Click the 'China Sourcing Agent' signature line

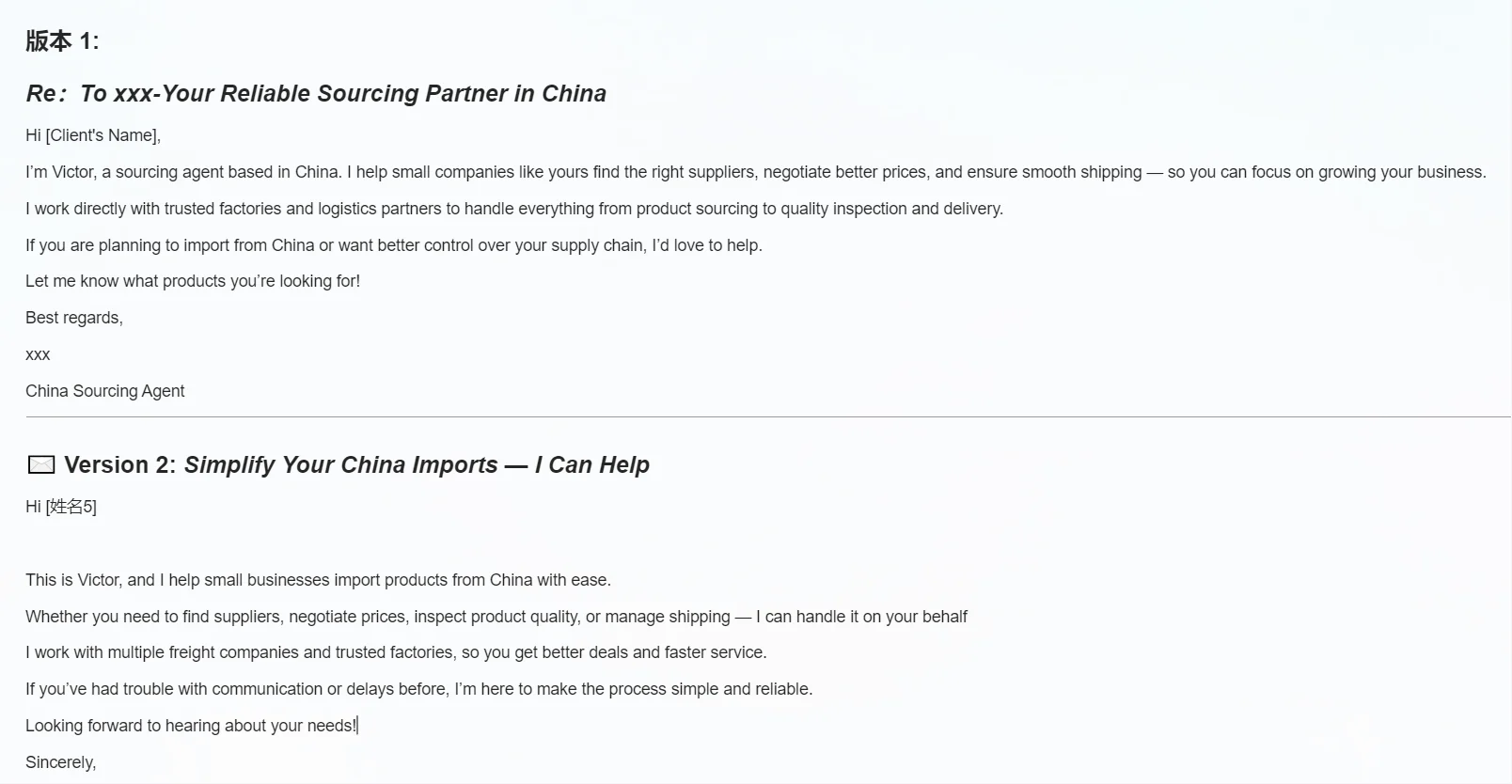(x=105, y=391)
